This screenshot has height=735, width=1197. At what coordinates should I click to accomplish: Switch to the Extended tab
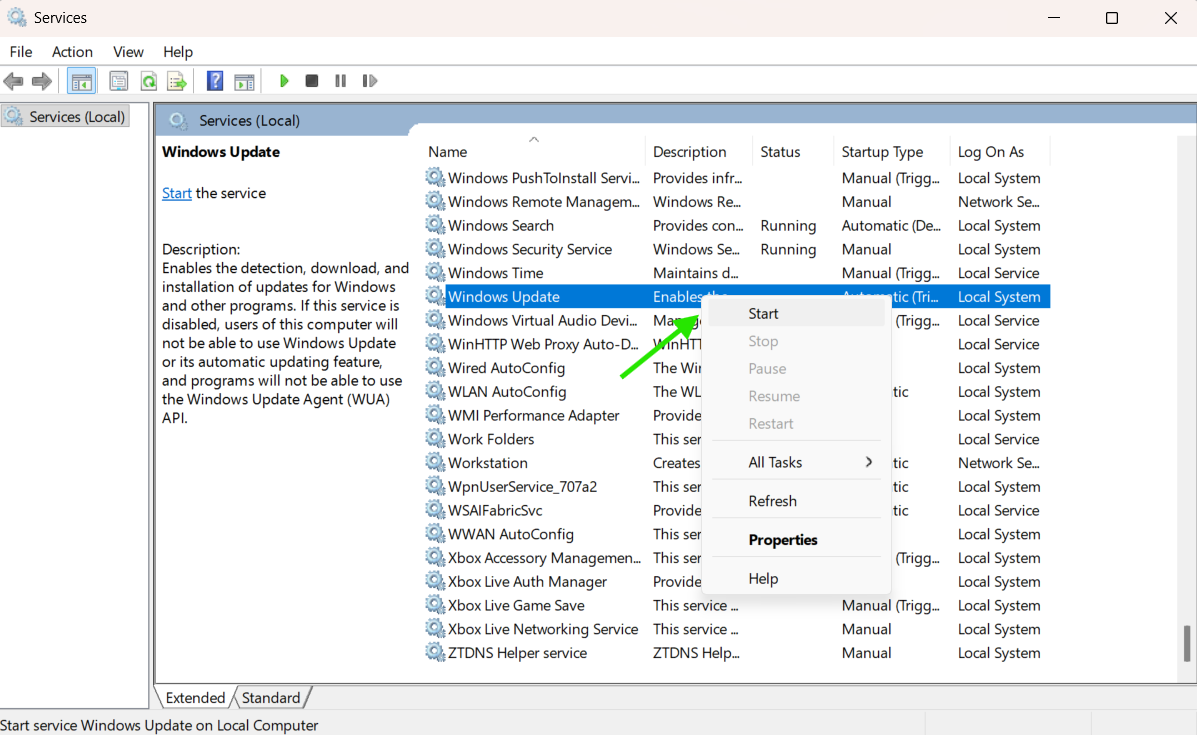click(x=195, y=698)
